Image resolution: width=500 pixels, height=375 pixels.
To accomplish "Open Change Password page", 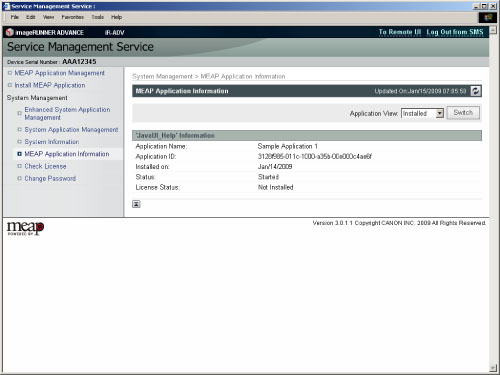I will pos(50,179).
